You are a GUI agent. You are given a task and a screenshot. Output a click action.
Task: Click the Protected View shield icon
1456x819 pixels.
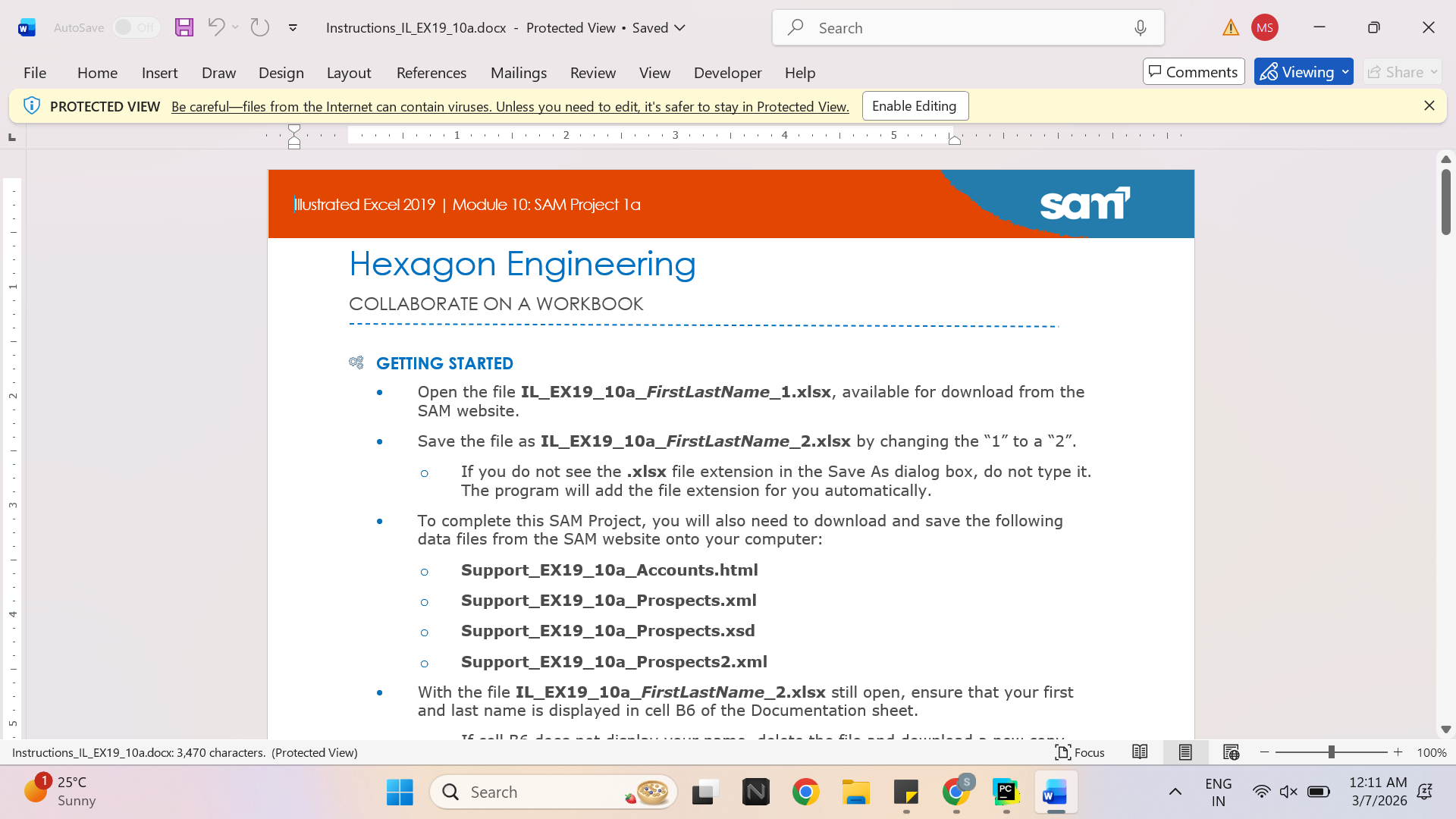pyautogui.click(x=31, y=106)
